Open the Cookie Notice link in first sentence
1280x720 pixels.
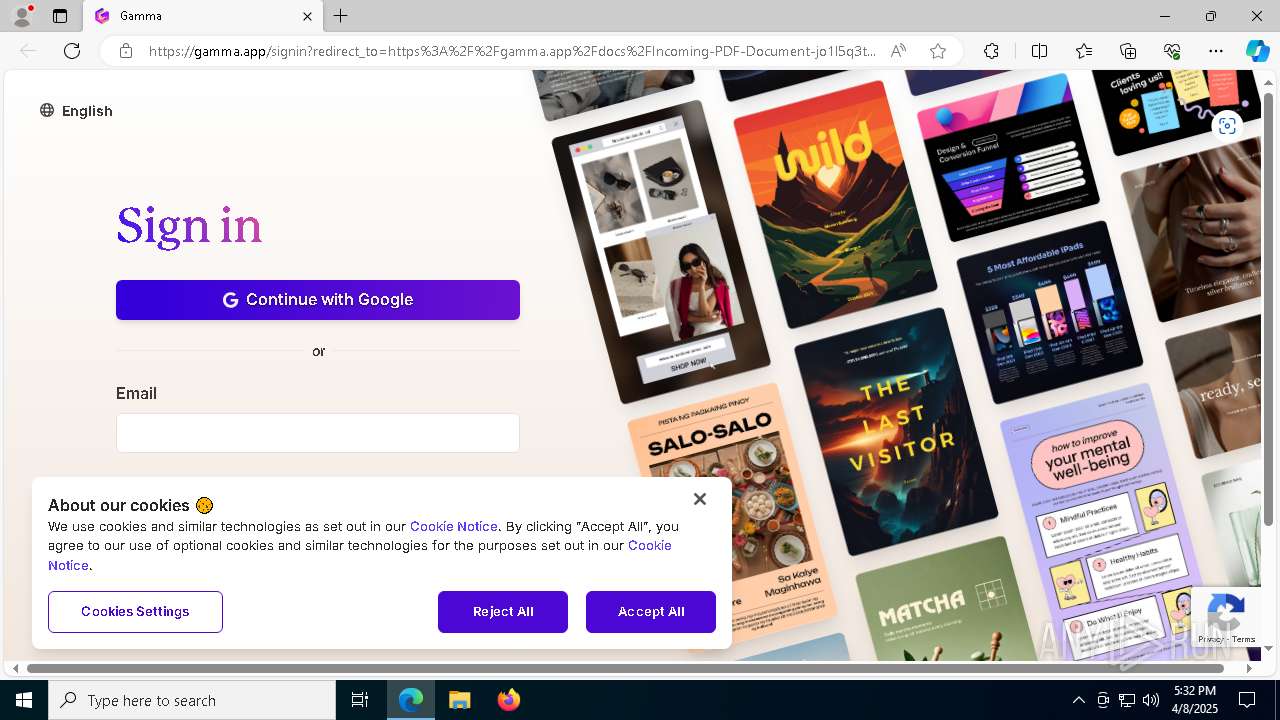pos(453,526)
